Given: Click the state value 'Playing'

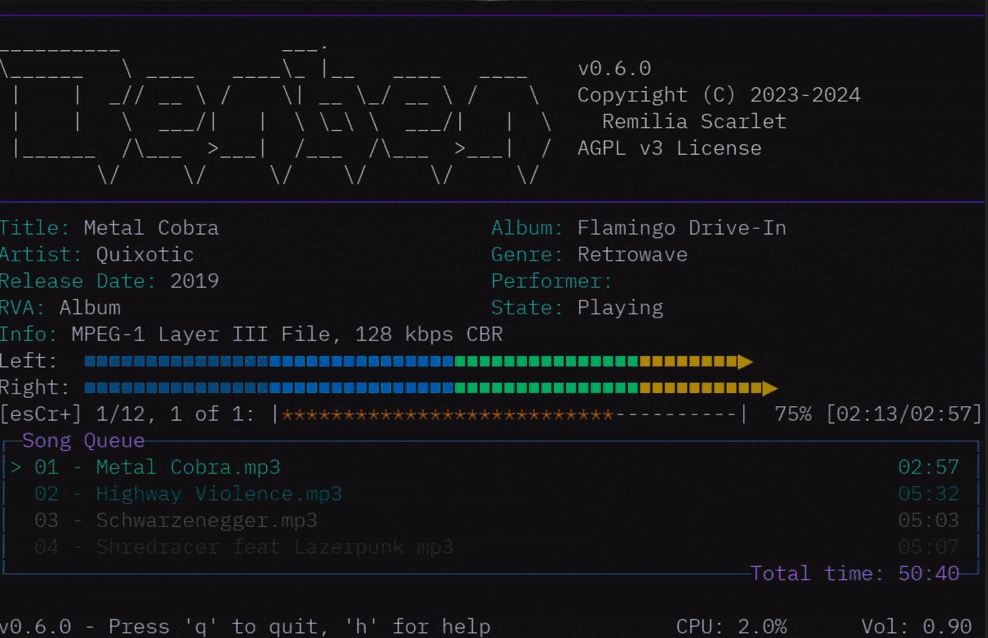Looking at the screenshot, I should click(620, 308).
